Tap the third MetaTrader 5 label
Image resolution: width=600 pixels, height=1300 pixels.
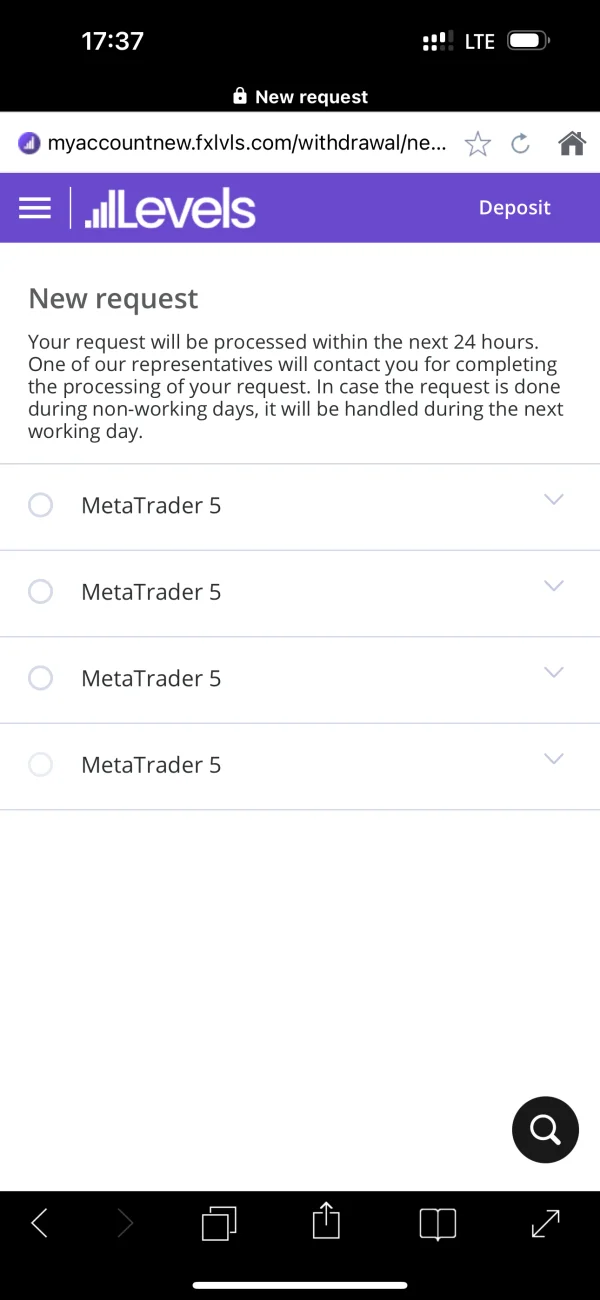click(151, 679)
